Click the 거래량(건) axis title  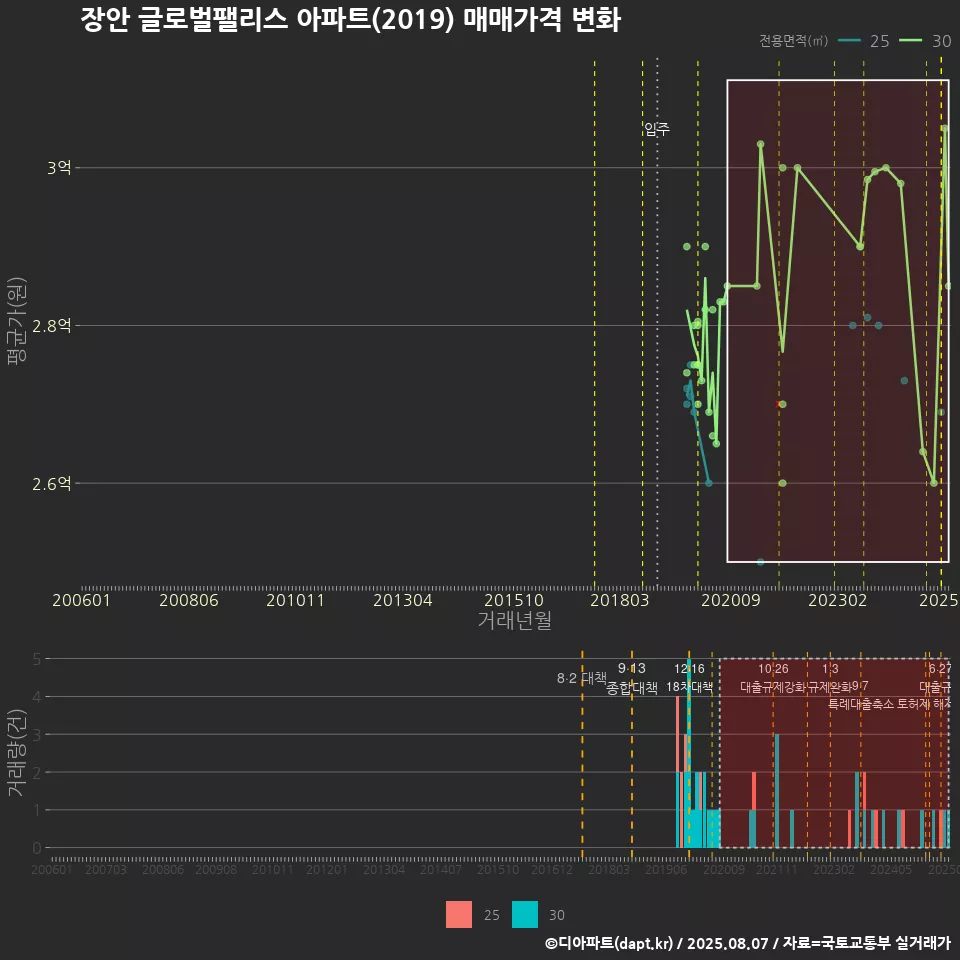click(17, 752)
